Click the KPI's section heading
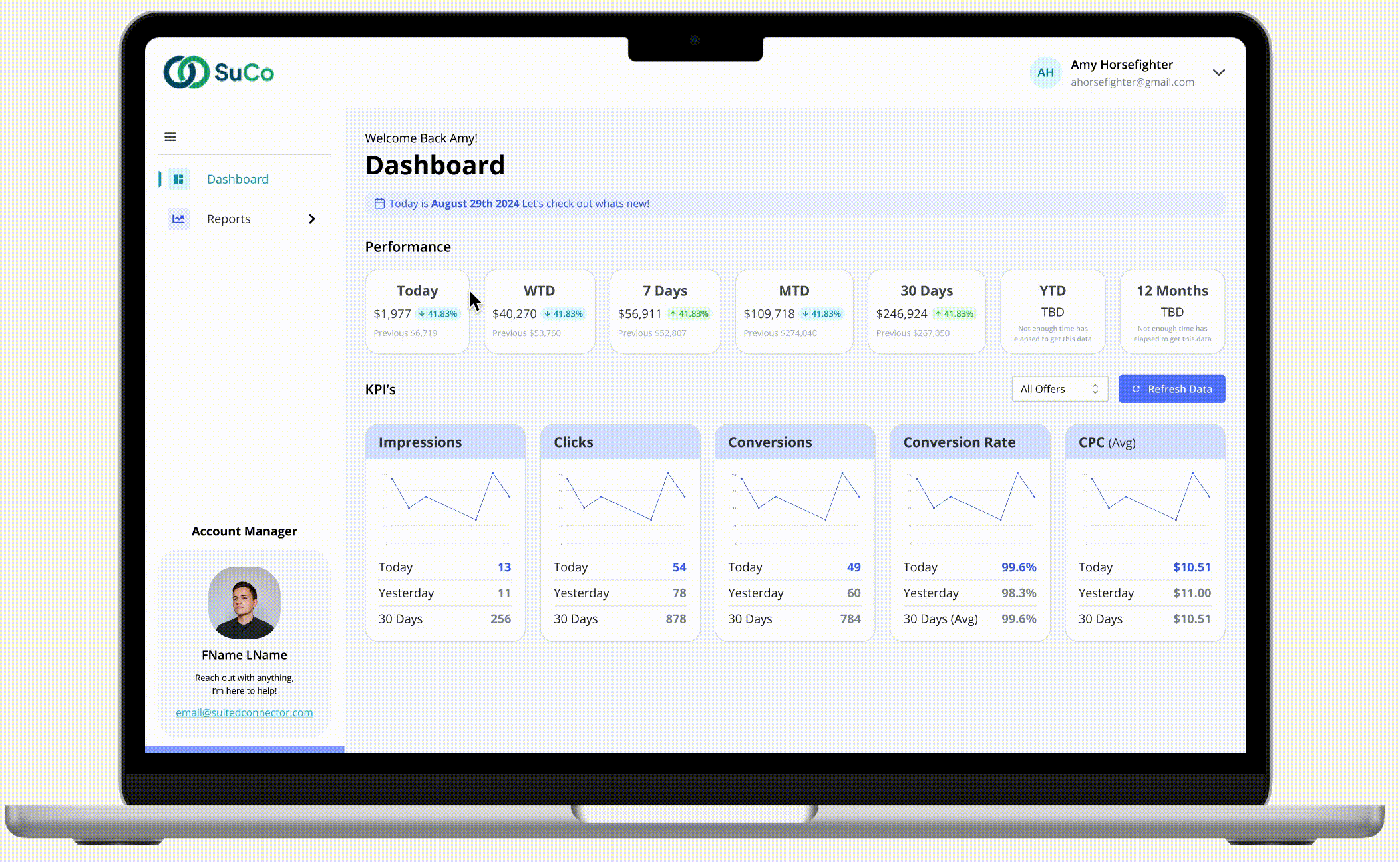 click(381, 390)
